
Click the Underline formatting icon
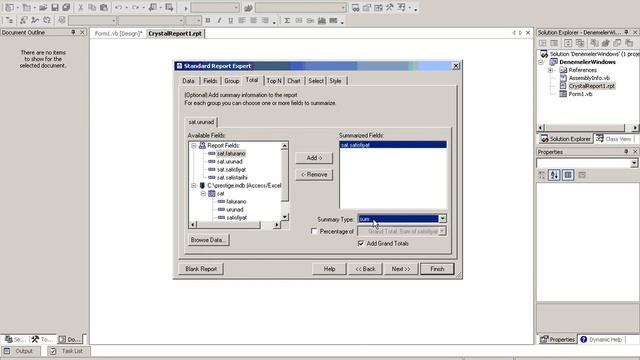pos(231,20)
